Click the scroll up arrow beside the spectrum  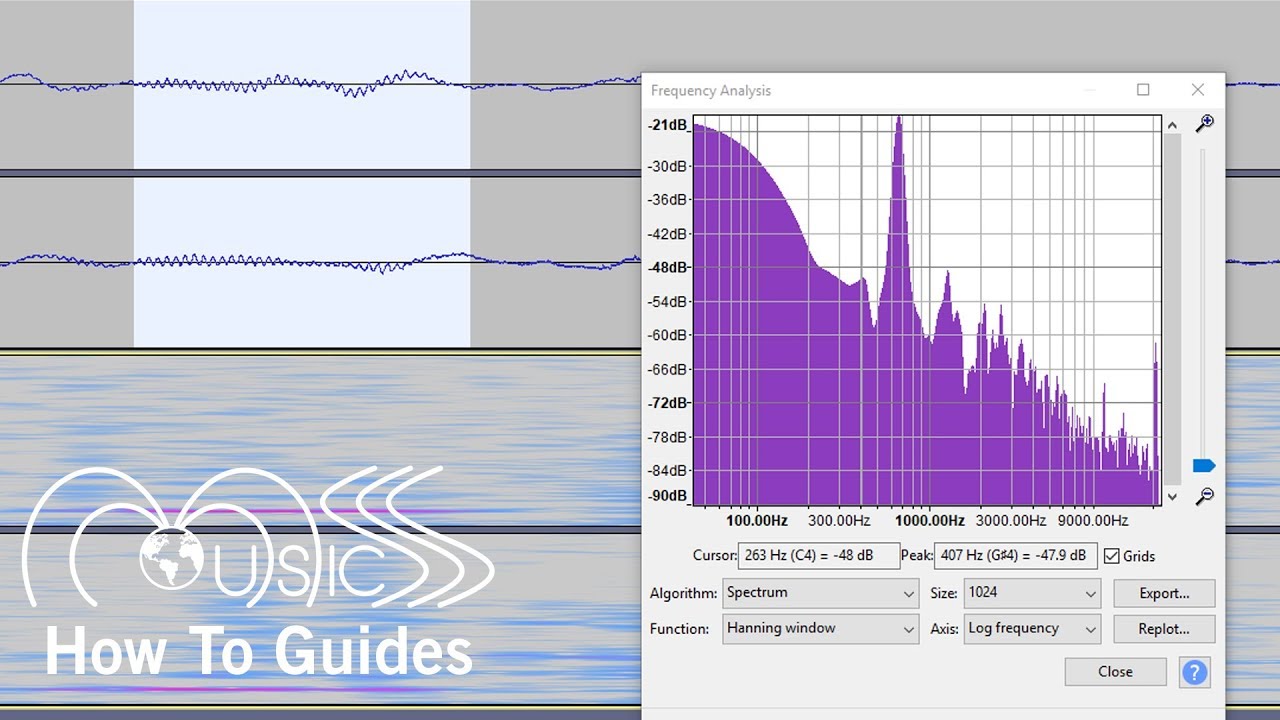click(1172, 124)
